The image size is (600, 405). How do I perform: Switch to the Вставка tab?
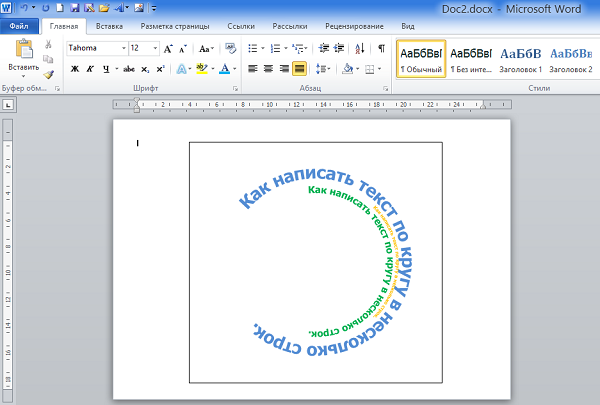pyautogui.click(x=109, y=26)
